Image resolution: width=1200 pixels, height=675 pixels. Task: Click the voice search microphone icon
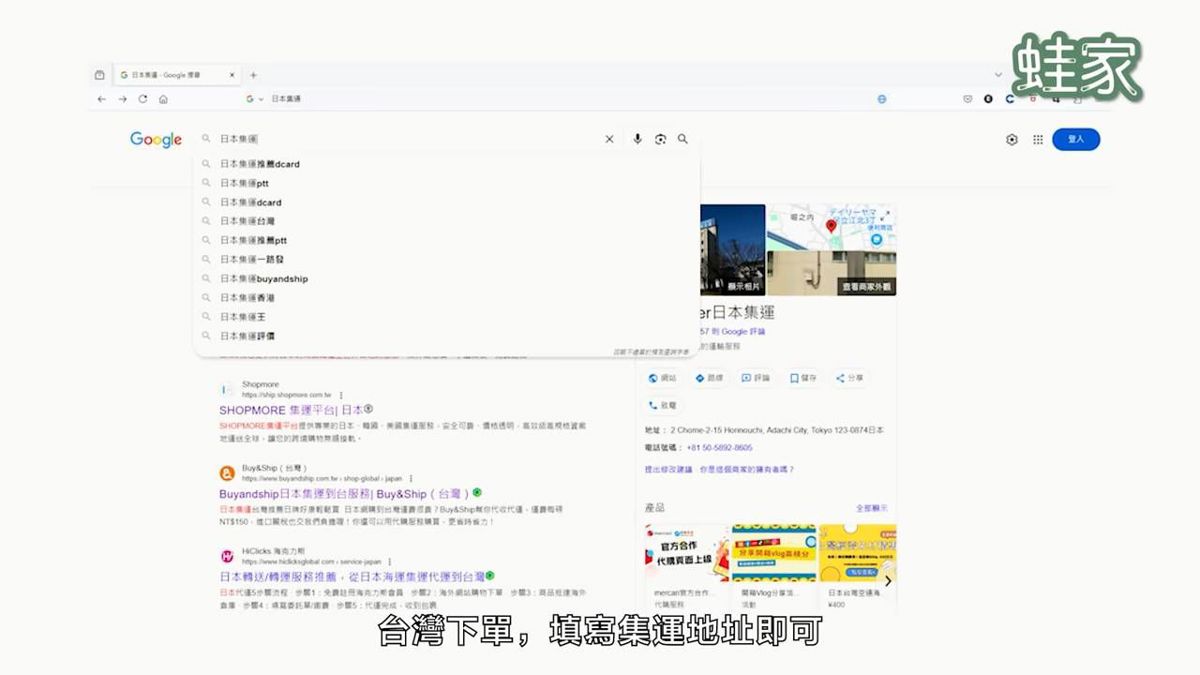point(637,139)
